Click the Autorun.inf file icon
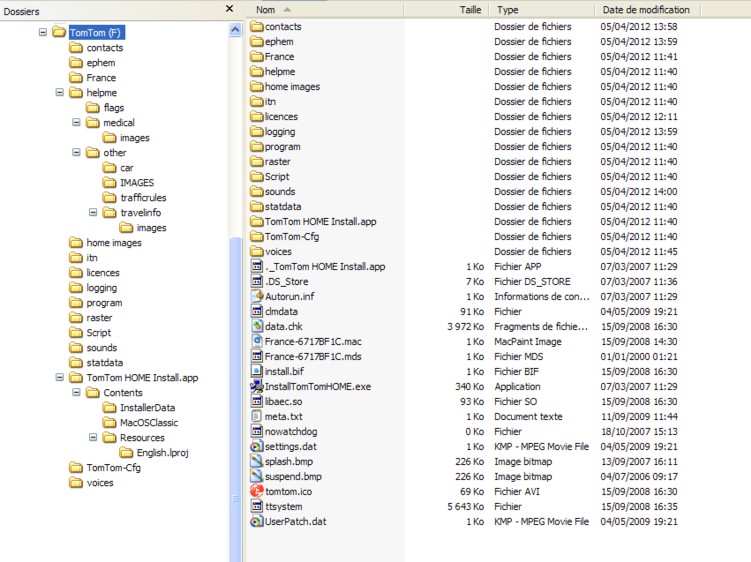 (x=257, y=296)
